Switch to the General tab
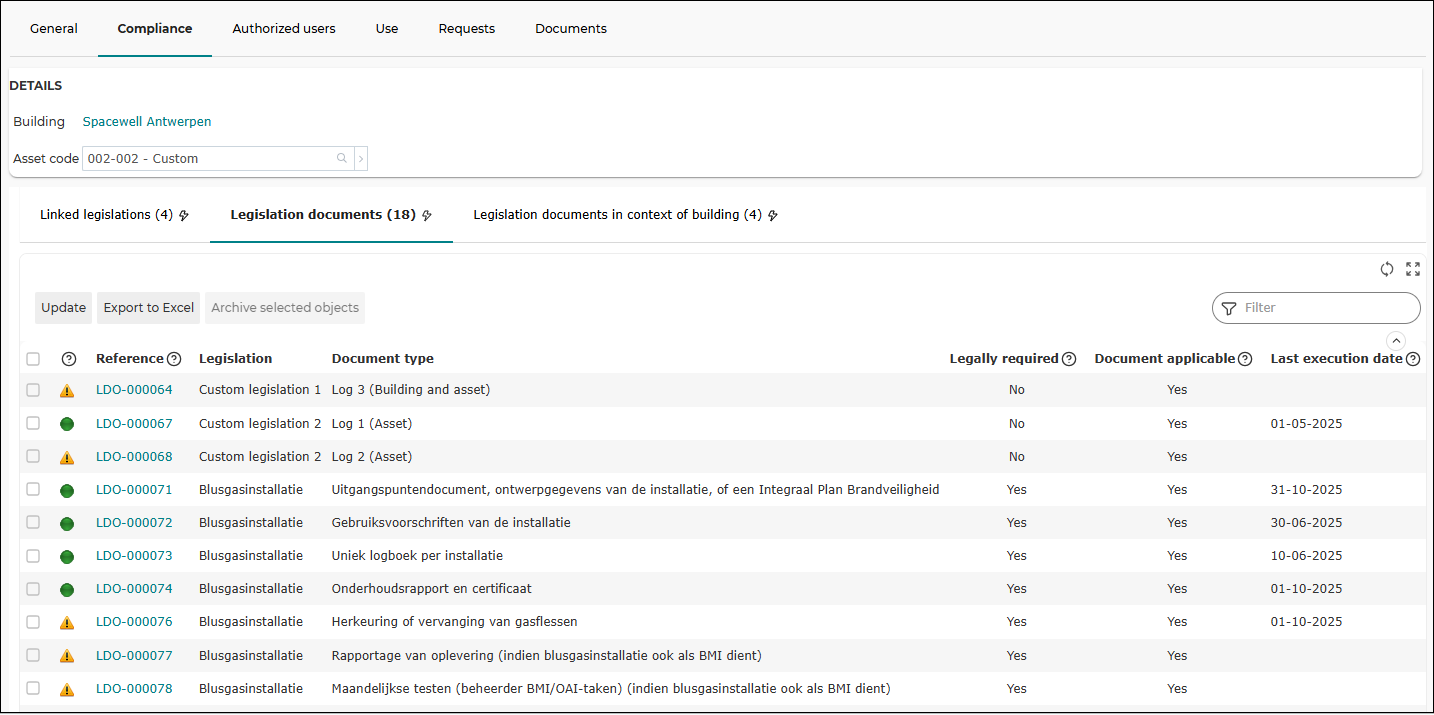Screen dimensions: 1434x715 [x=54, y=29]
